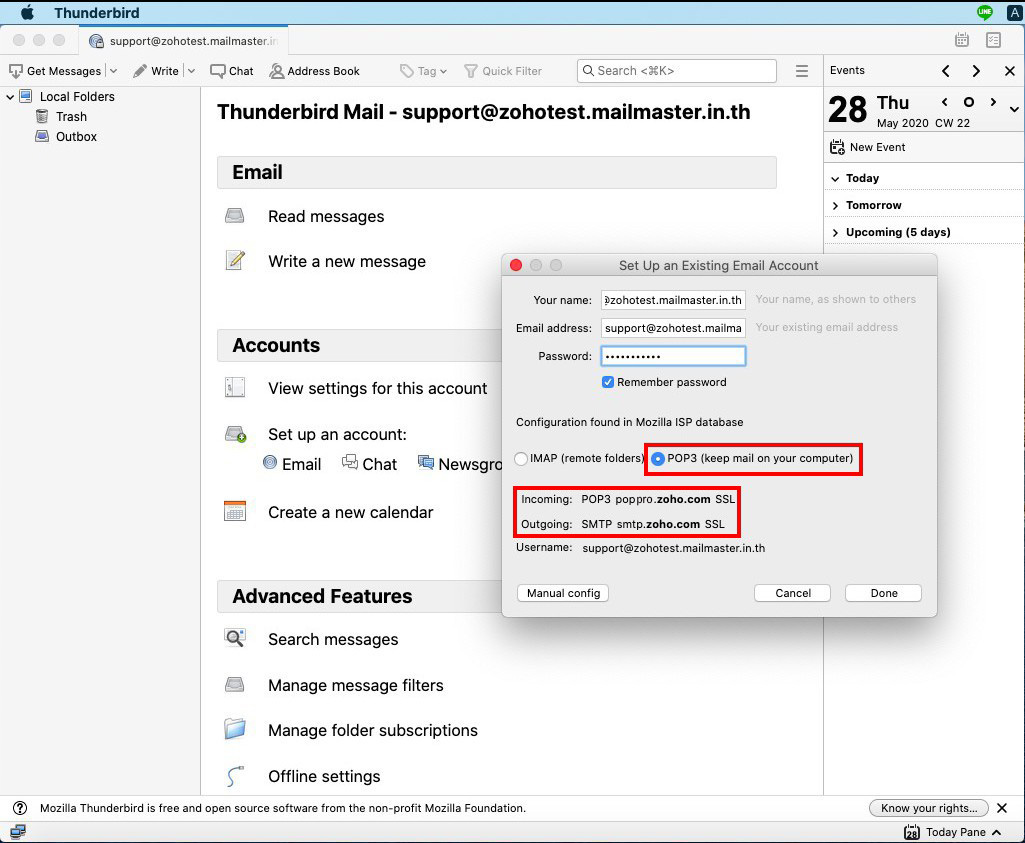Click the Set up an account icon
Viewport: 1025px width, 843px height.
(x=235, y=434)
